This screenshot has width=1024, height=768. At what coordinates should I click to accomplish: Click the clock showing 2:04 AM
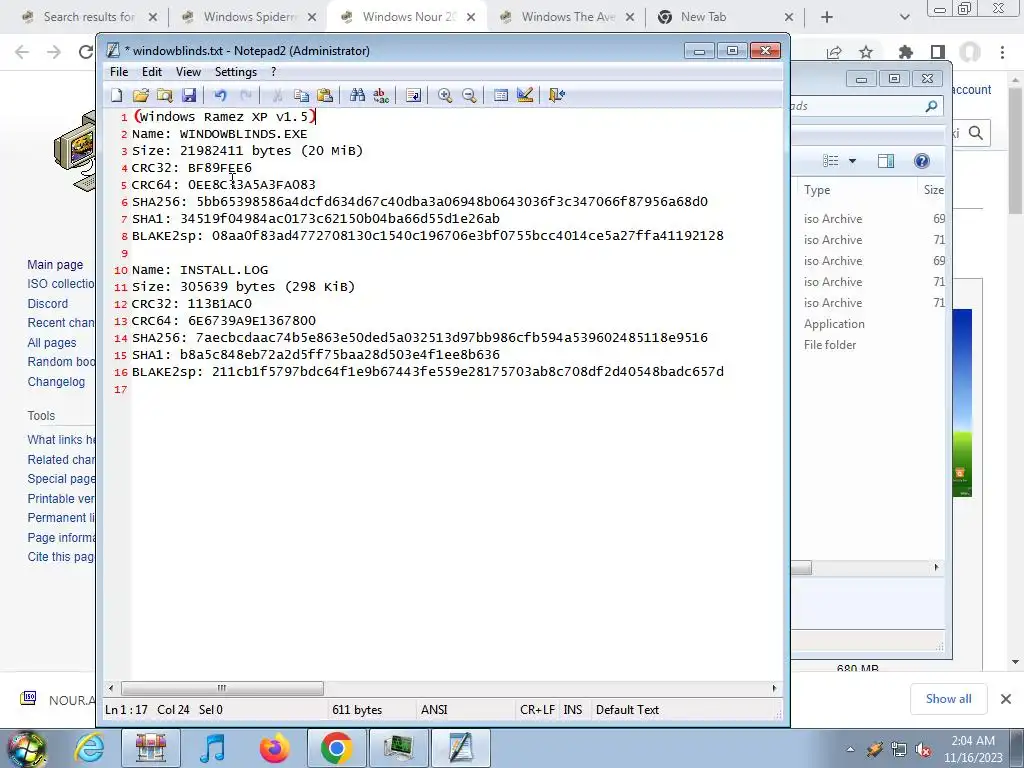coord(972,749)
